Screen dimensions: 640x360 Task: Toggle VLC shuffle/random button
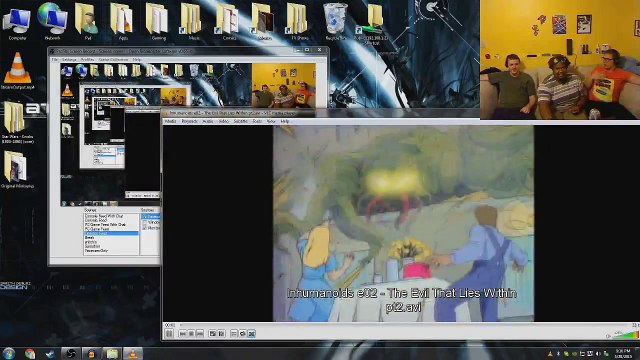pyautogui.click(x=252, y=334)
